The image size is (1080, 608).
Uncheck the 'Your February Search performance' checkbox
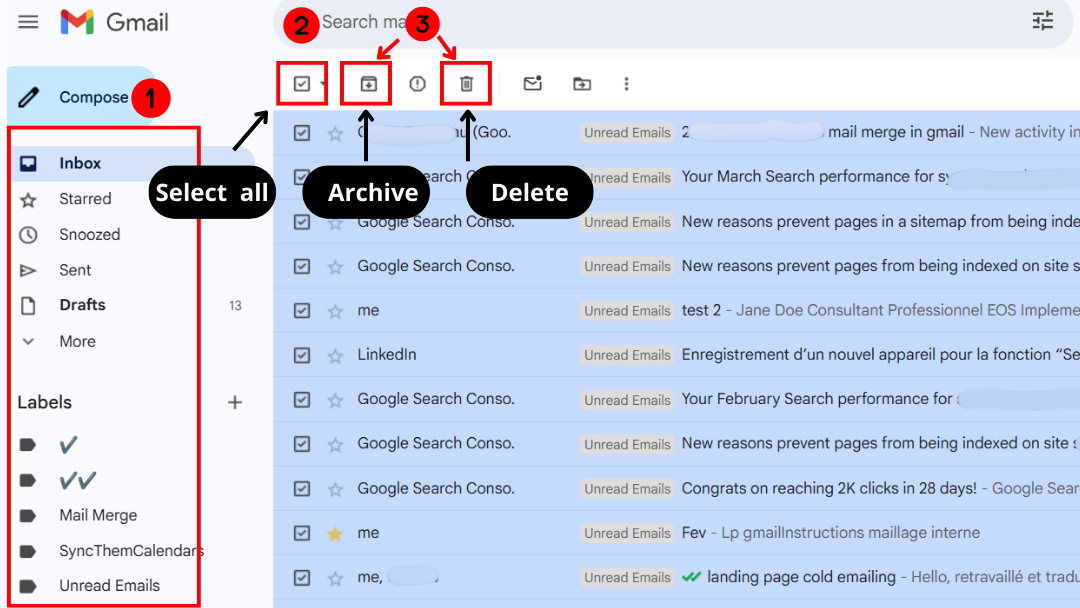(x=302, y=400)
